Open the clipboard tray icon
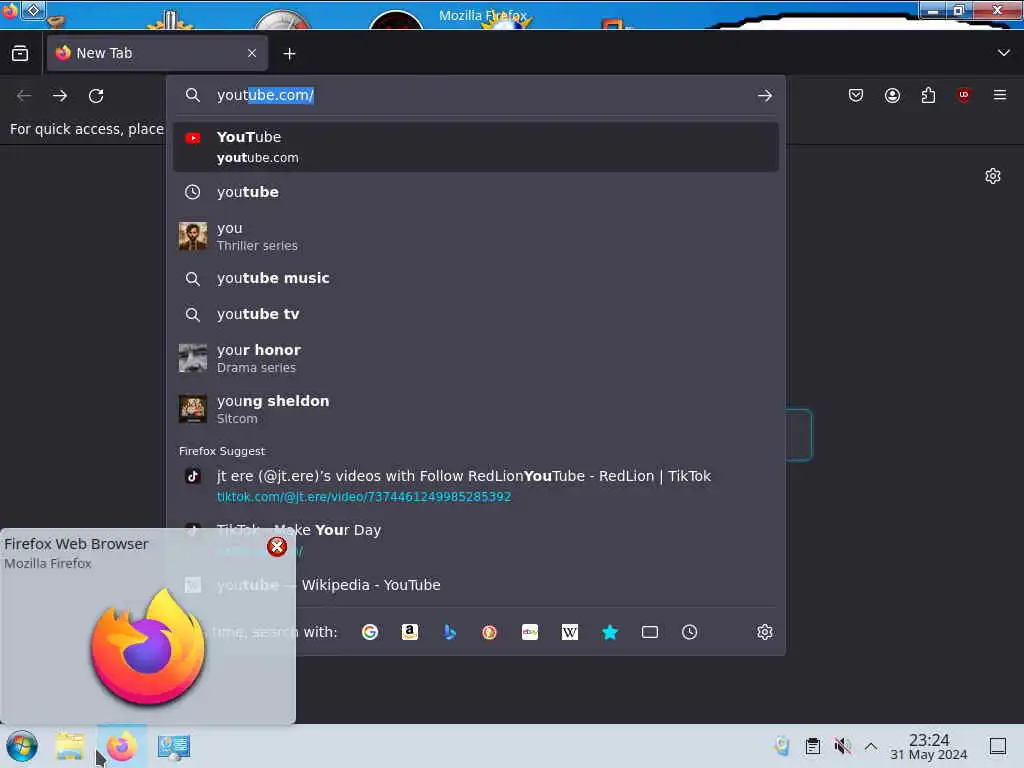 tap(812, 746)
